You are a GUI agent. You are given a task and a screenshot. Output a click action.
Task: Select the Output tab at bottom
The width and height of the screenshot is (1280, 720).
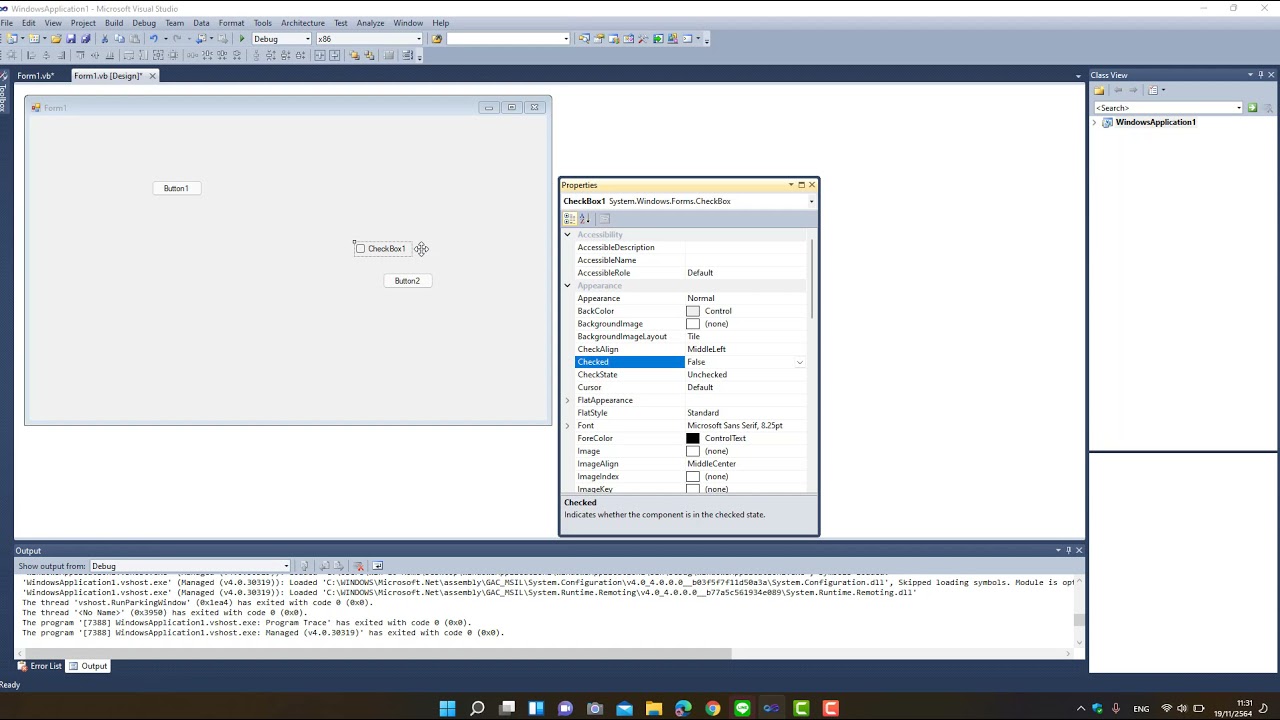(x=88, y=666)
